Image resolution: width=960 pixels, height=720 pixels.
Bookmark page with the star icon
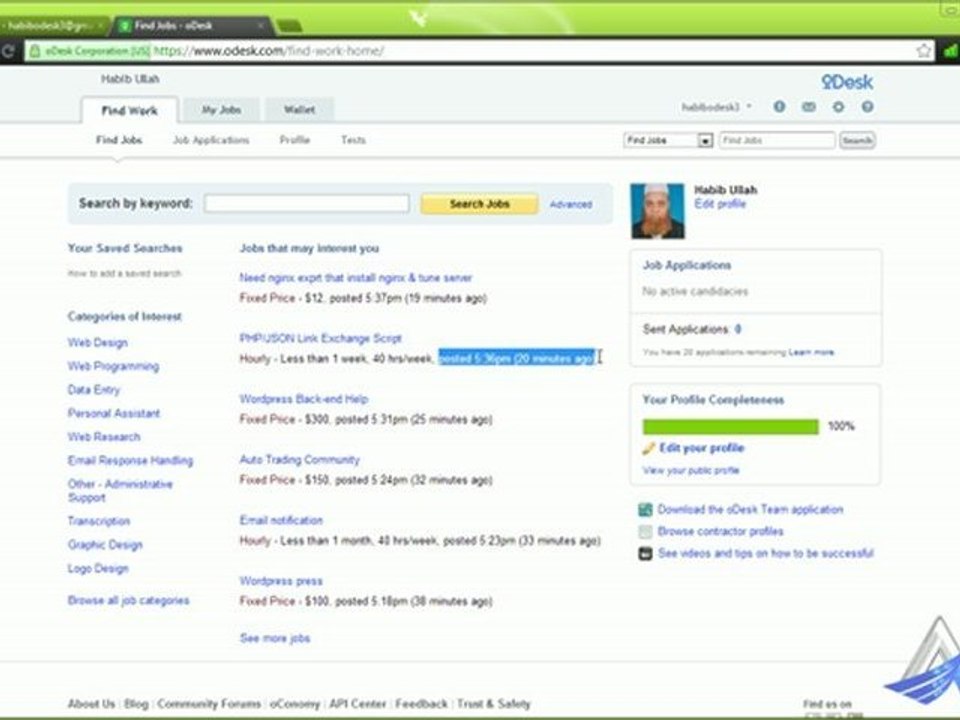[x=924, y=51]
